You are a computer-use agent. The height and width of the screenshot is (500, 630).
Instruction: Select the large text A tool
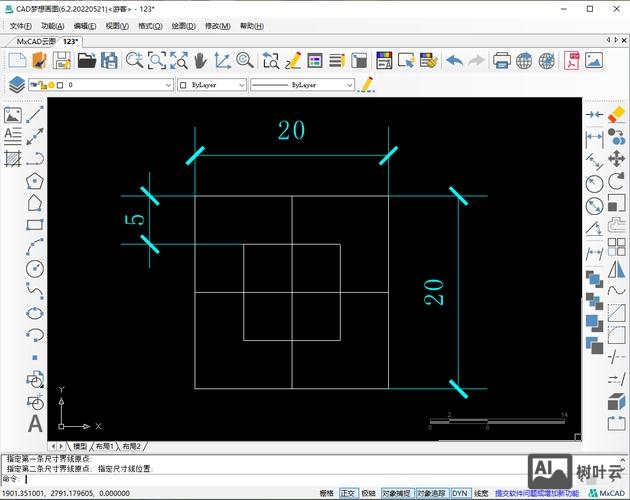click(35, 423)
